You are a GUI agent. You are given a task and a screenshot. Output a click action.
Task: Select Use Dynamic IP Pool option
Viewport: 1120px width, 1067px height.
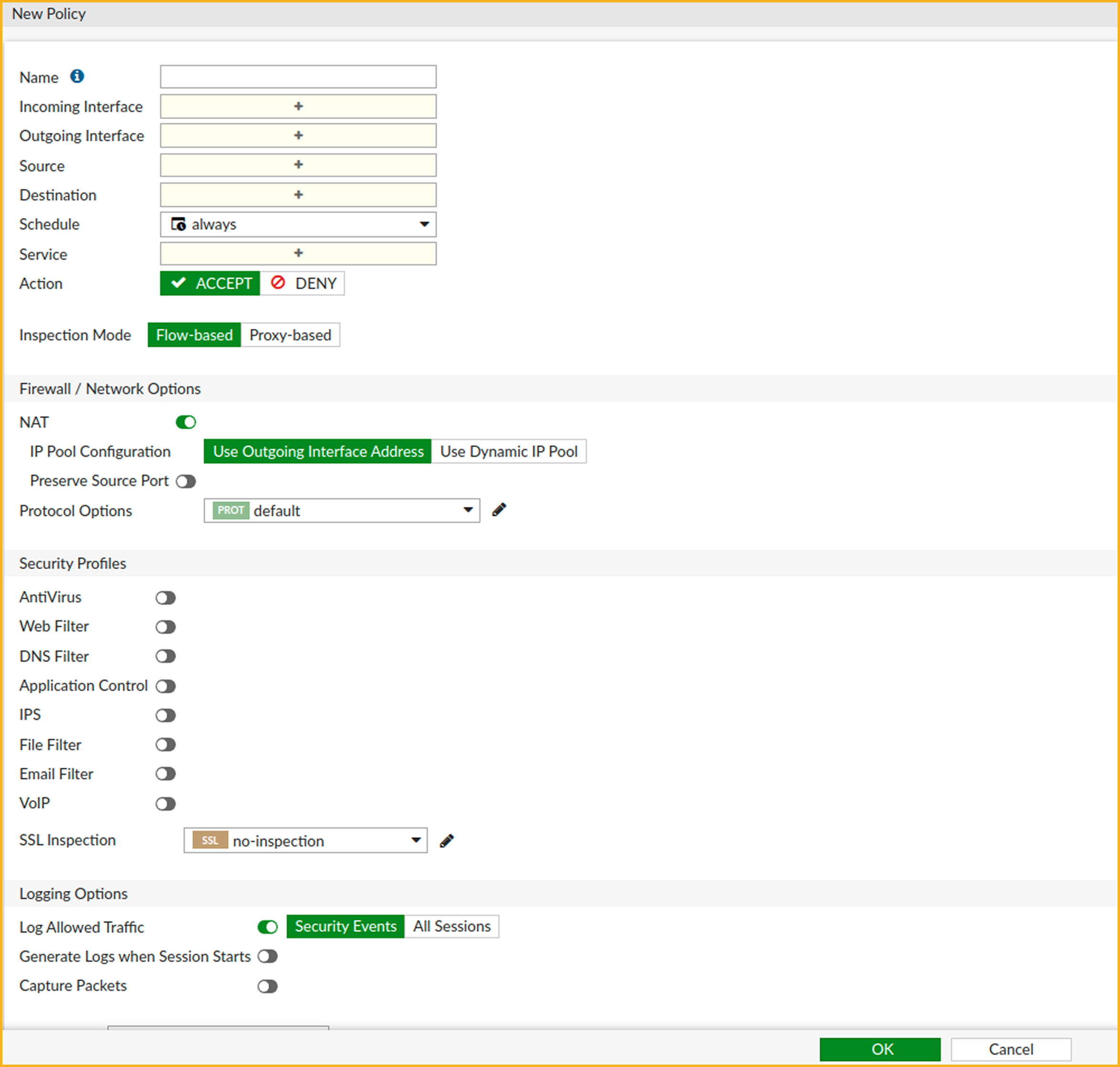508,452
